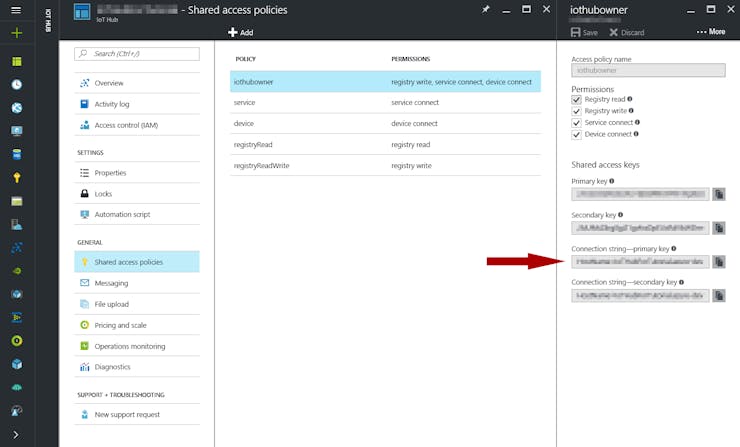Select the iothubowner policy row

click(x=385, y=82)
